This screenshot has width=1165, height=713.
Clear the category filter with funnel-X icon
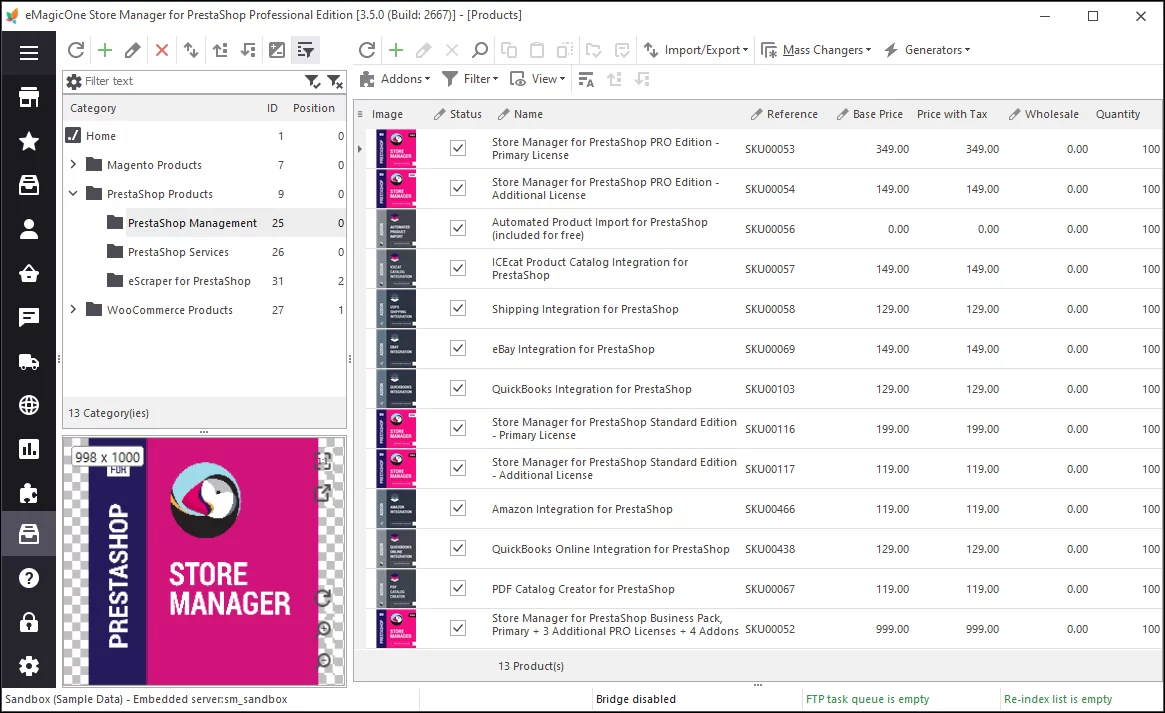(x=335, y=81)
